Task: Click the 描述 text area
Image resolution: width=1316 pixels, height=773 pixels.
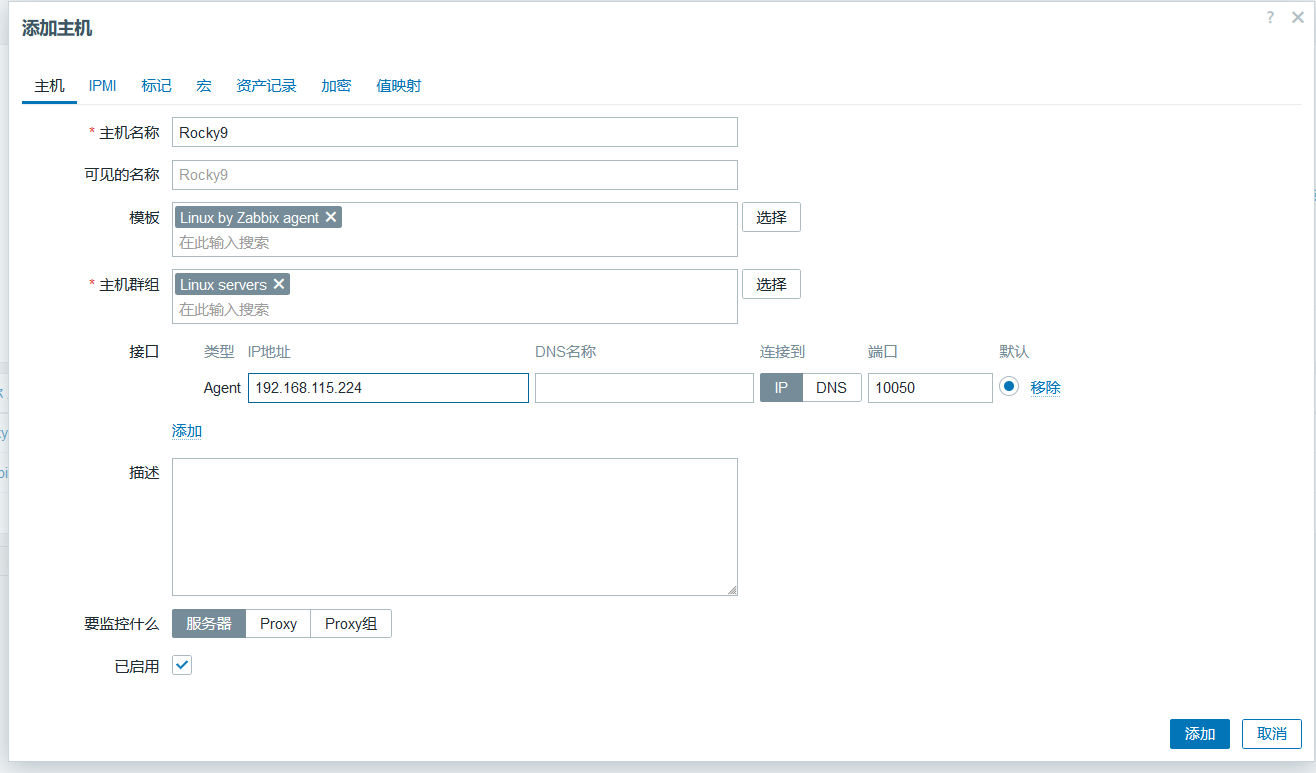Action: [x=455, y=527]
